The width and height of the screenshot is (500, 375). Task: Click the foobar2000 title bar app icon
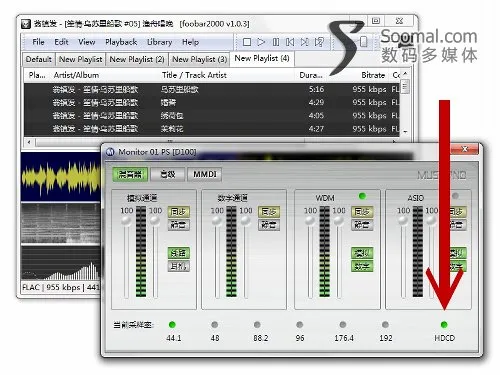(26, 24)
